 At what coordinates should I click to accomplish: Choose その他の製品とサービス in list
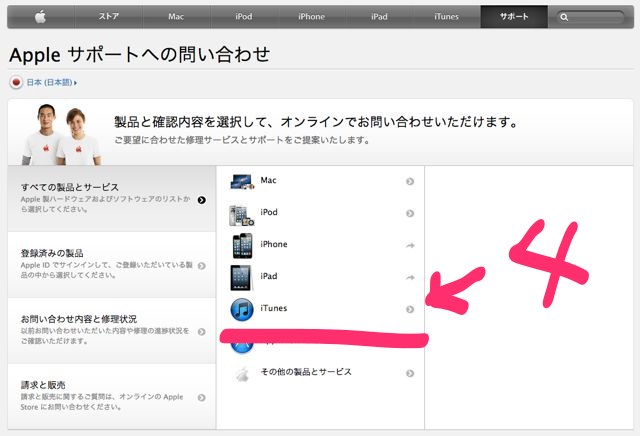point(322,372)
